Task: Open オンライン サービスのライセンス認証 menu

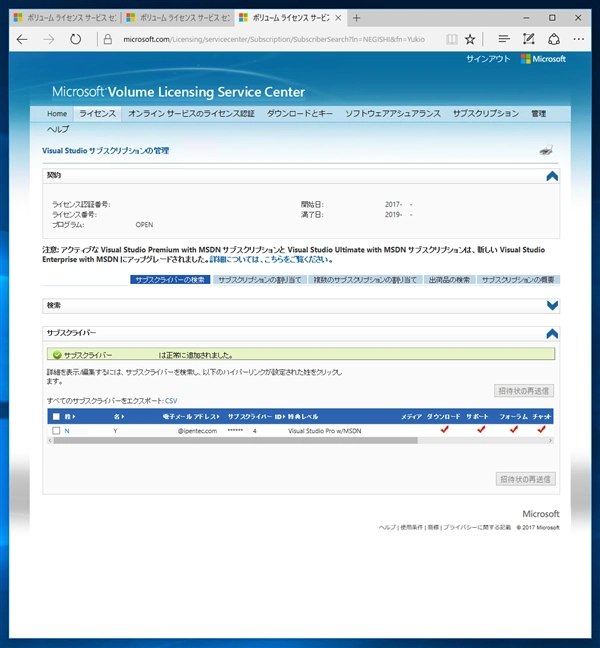Action: click(191, 114)
